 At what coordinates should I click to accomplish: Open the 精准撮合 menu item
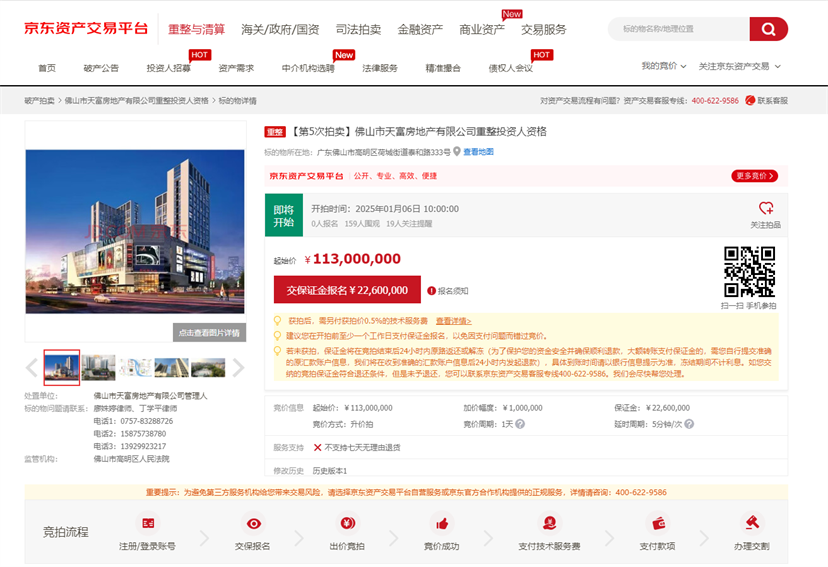(x=443, y=68)
